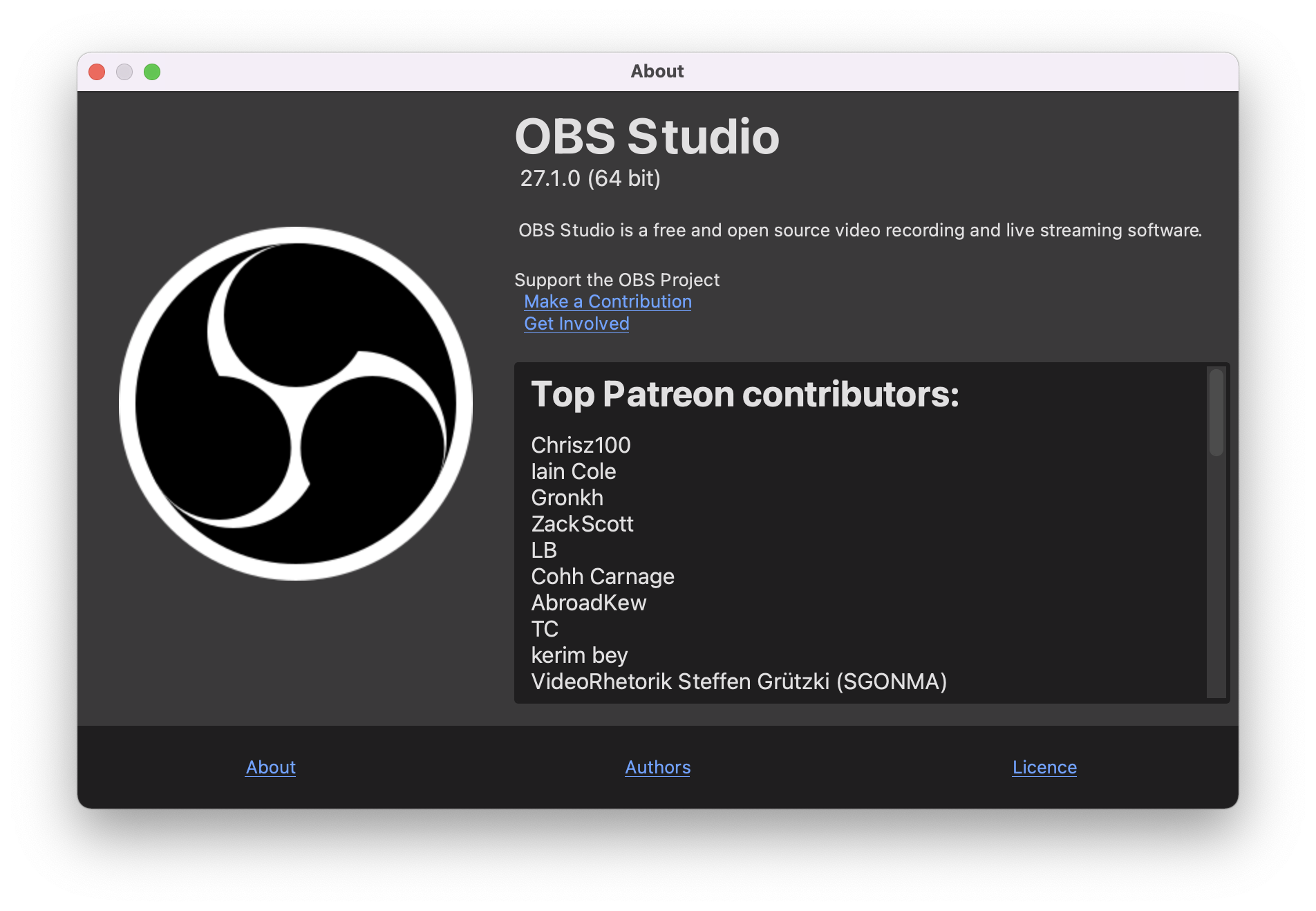1316x911 pixels.
Task: Select contributor name Chrisz100
Action: 581,446
